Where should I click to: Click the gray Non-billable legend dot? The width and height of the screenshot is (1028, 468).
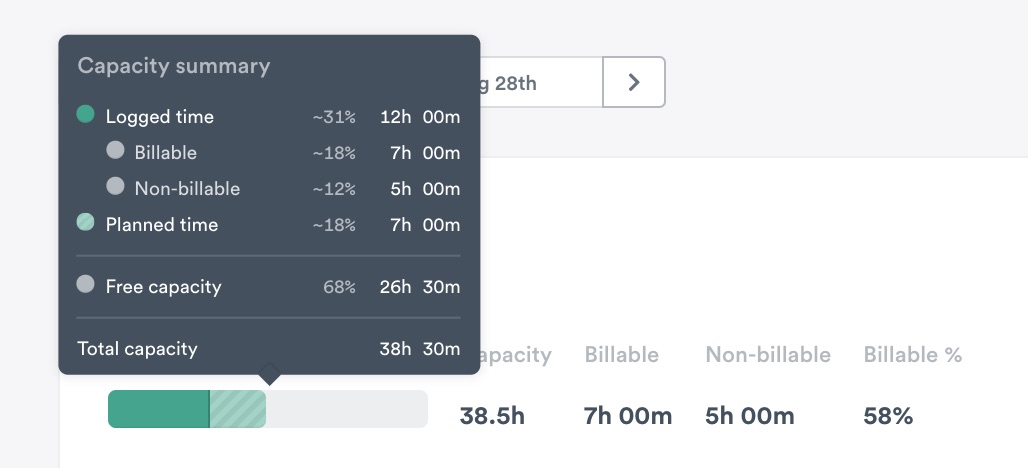point(115,186)
